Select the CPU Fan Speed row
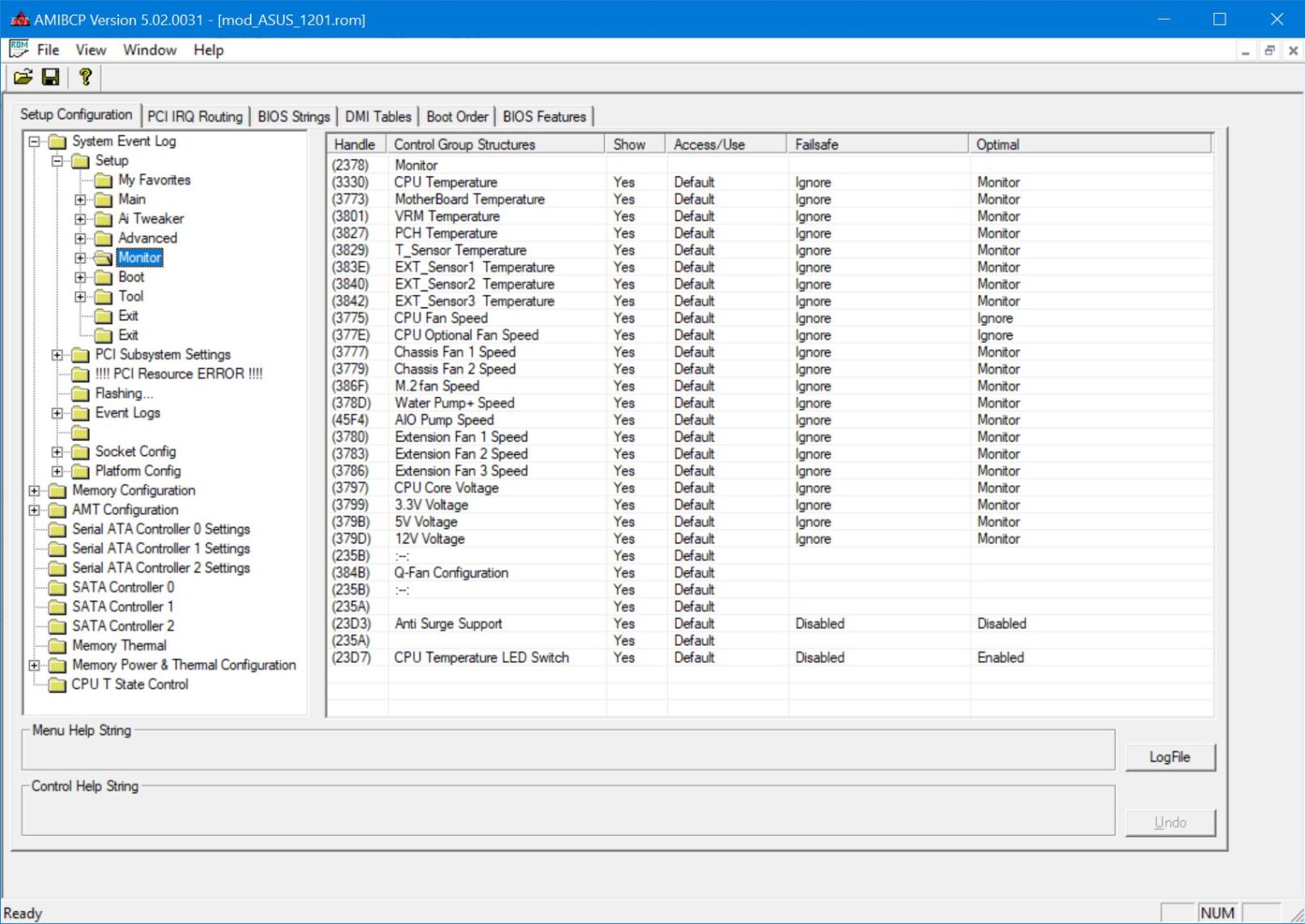Image resolution: width=1305 pixels, height=924 pixels. coord(441,318)
